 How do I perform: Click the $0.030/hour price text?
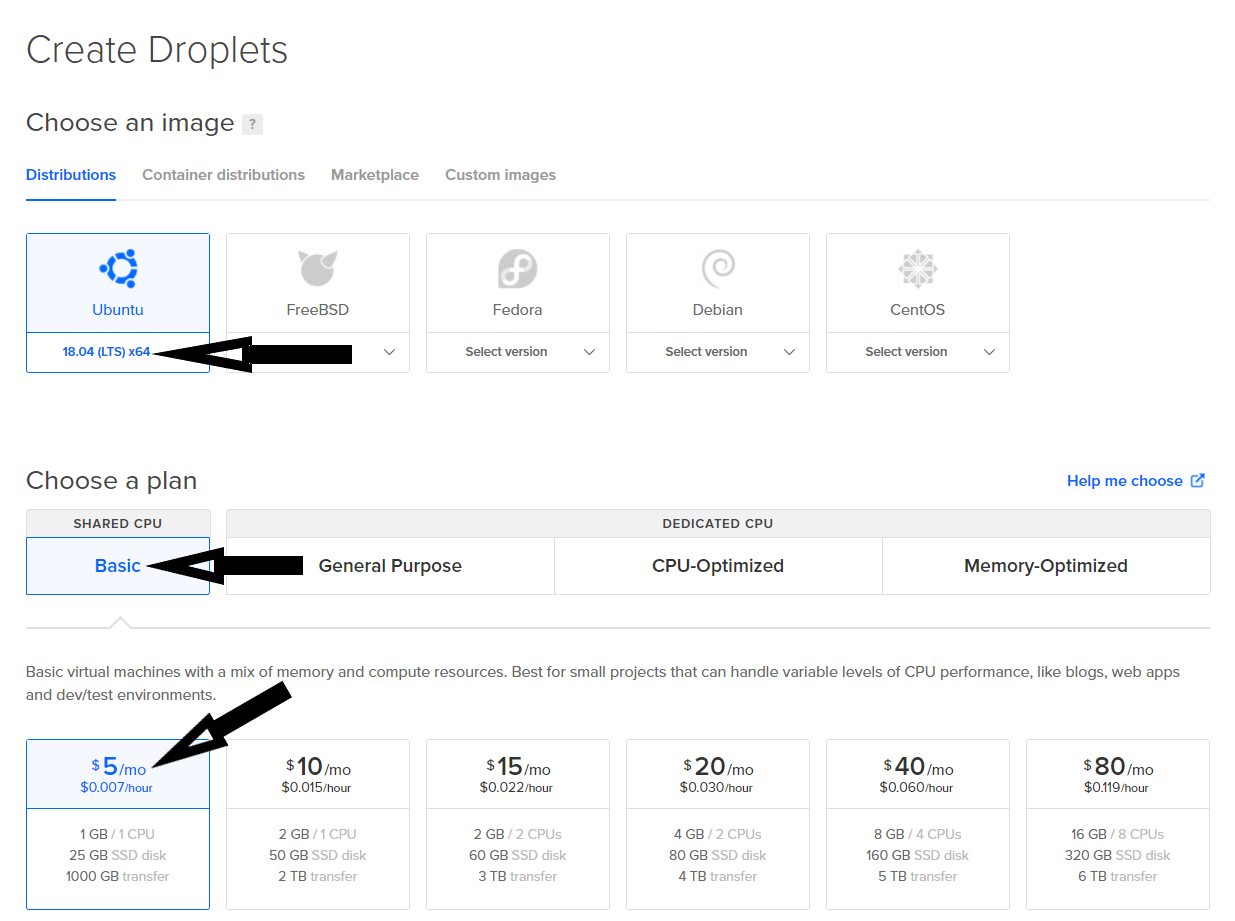point(717,788)
